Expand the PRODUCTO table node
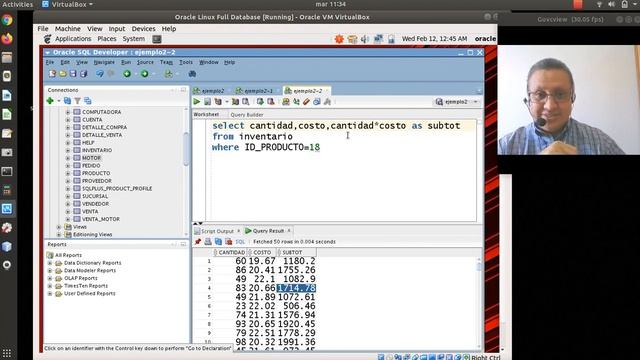640x360 pixels. [x=68, y=173]
